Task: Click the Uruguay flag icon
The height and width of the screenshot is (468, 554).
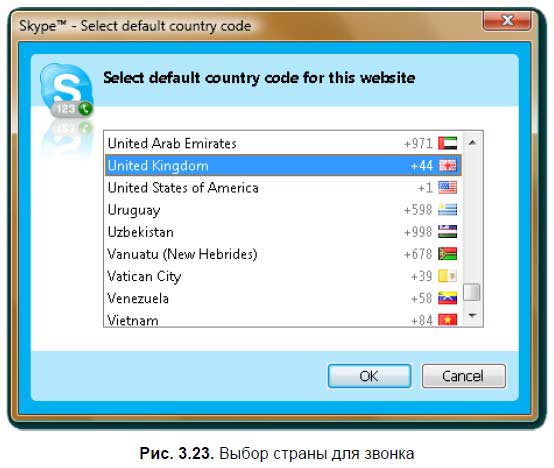Action: (x=447, y=210)
